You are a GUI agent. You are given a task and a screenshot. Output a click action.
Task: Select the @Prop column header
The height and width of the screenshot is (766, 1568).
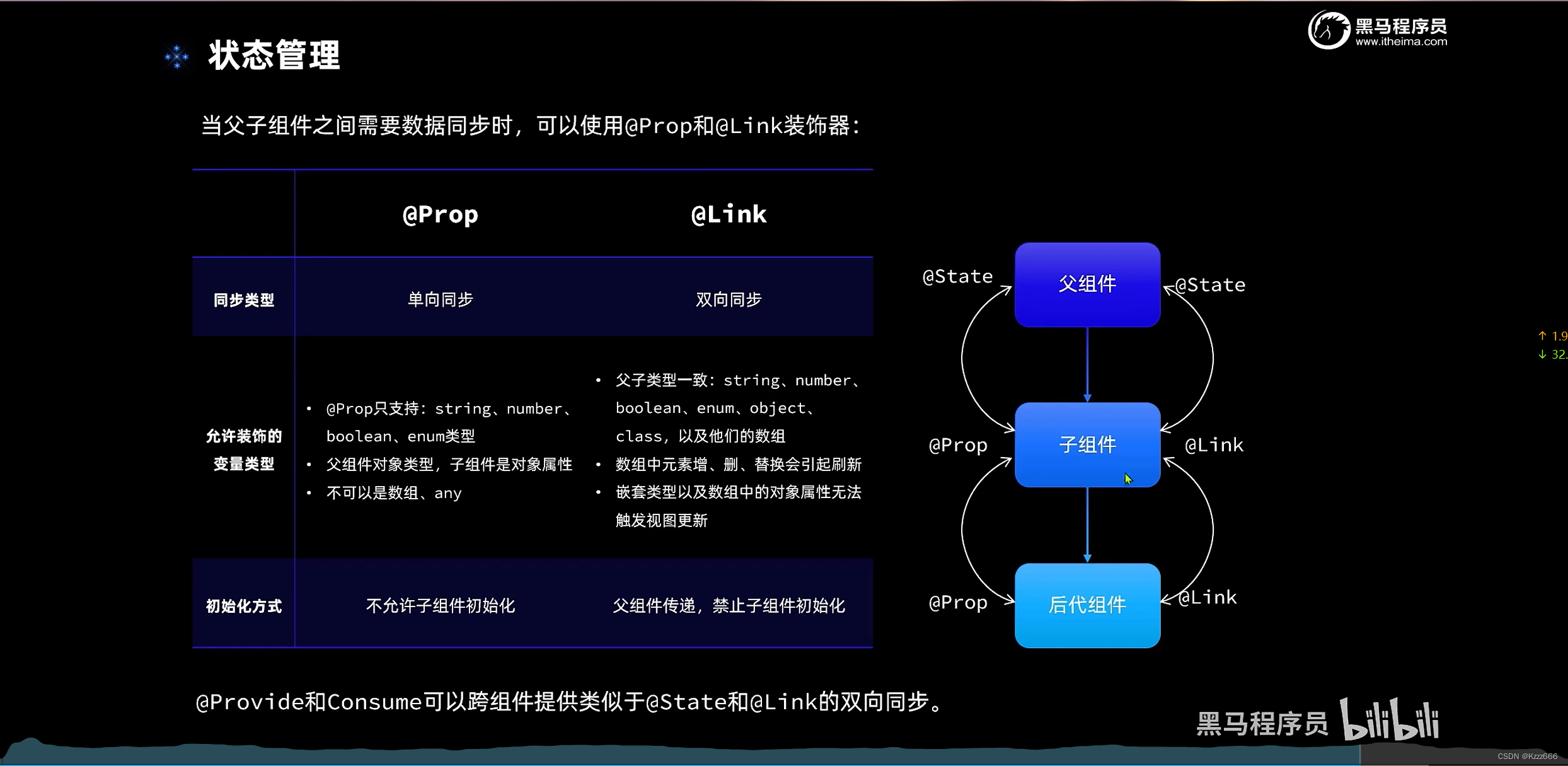[x=441, y=214]
